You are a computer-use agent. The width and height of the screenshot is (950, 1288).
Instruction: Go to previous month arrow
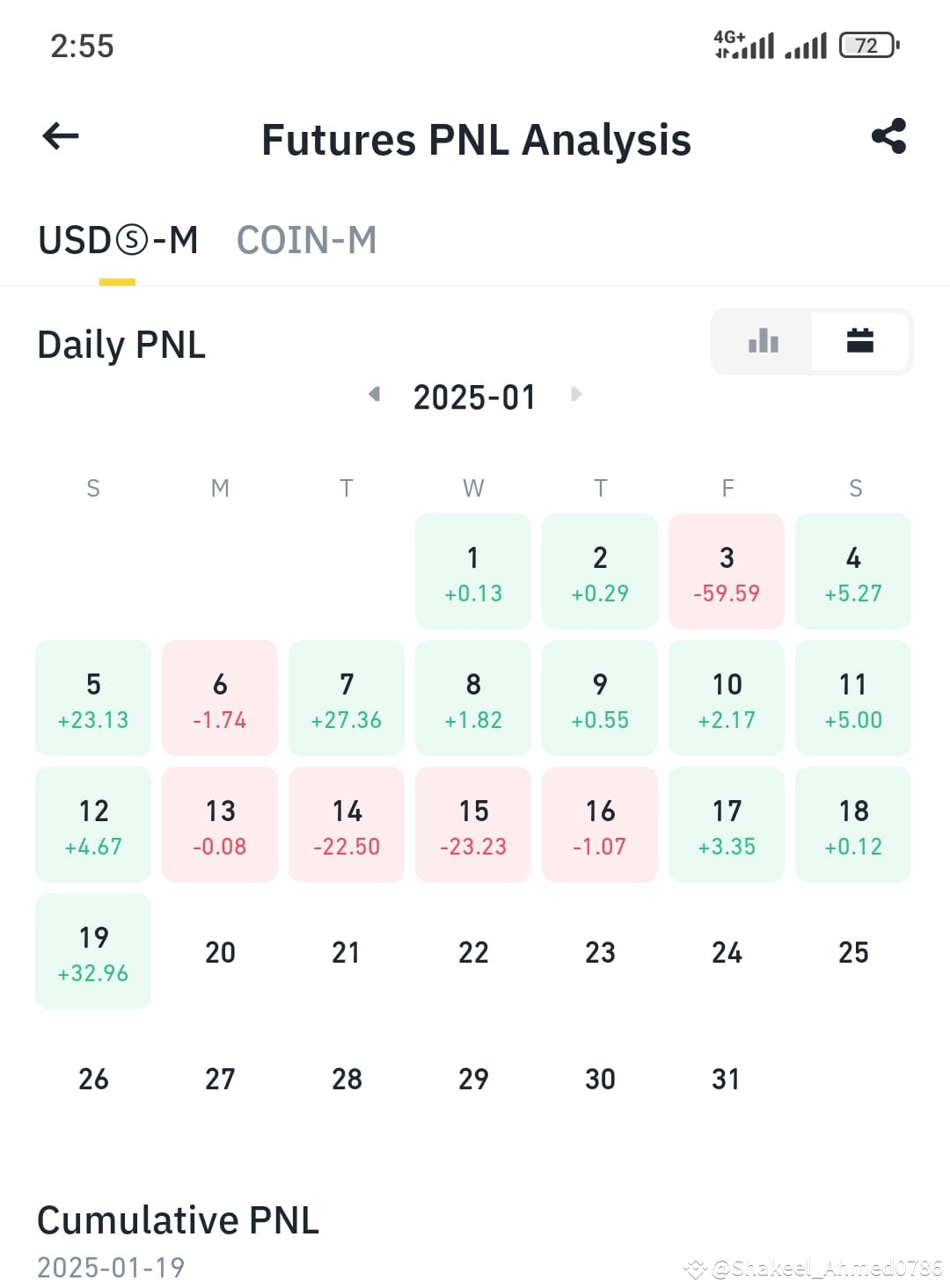tap(375, 394)
